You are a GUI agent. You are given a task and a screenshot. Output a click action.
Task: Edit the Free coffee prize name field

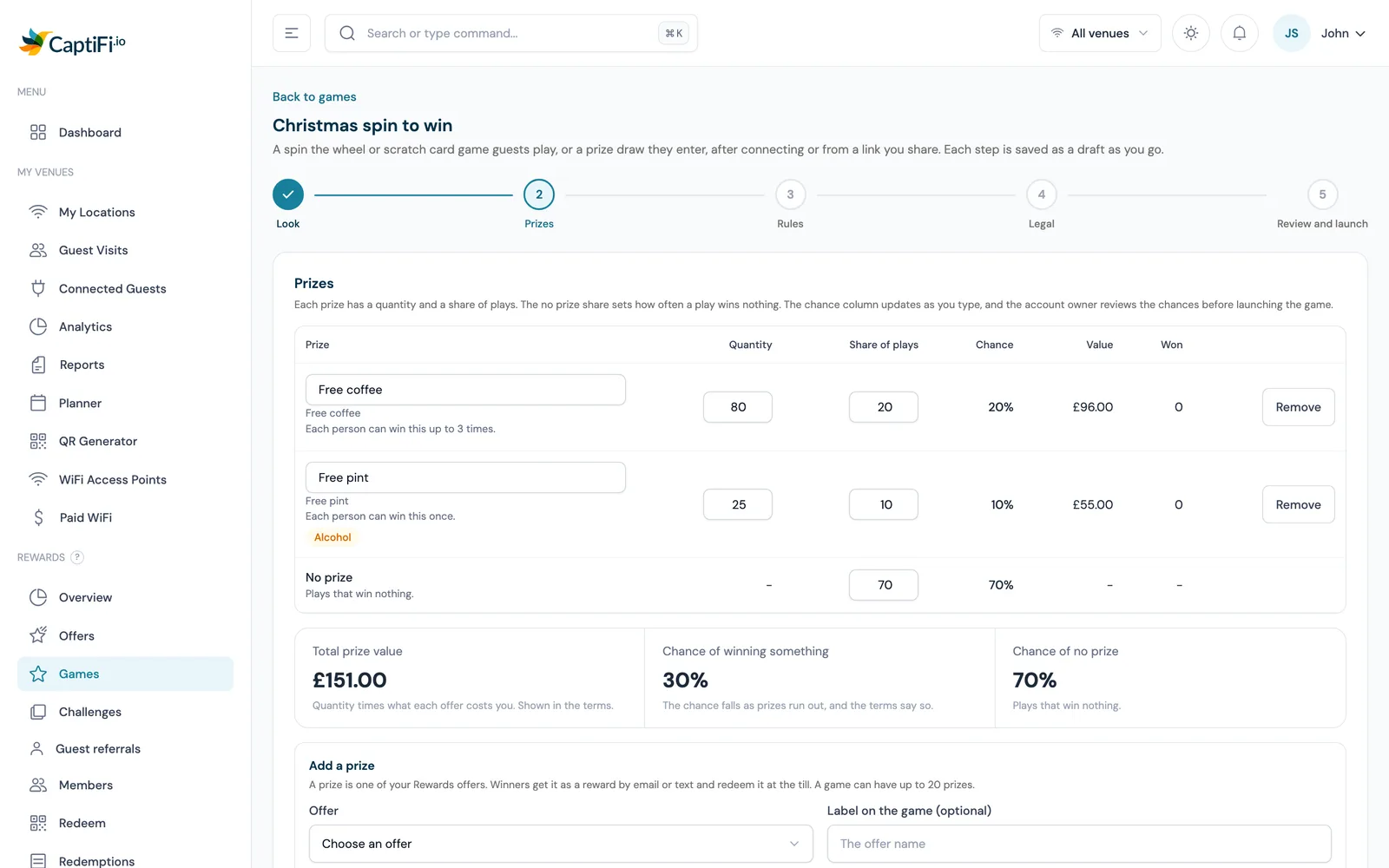(465, 390)
